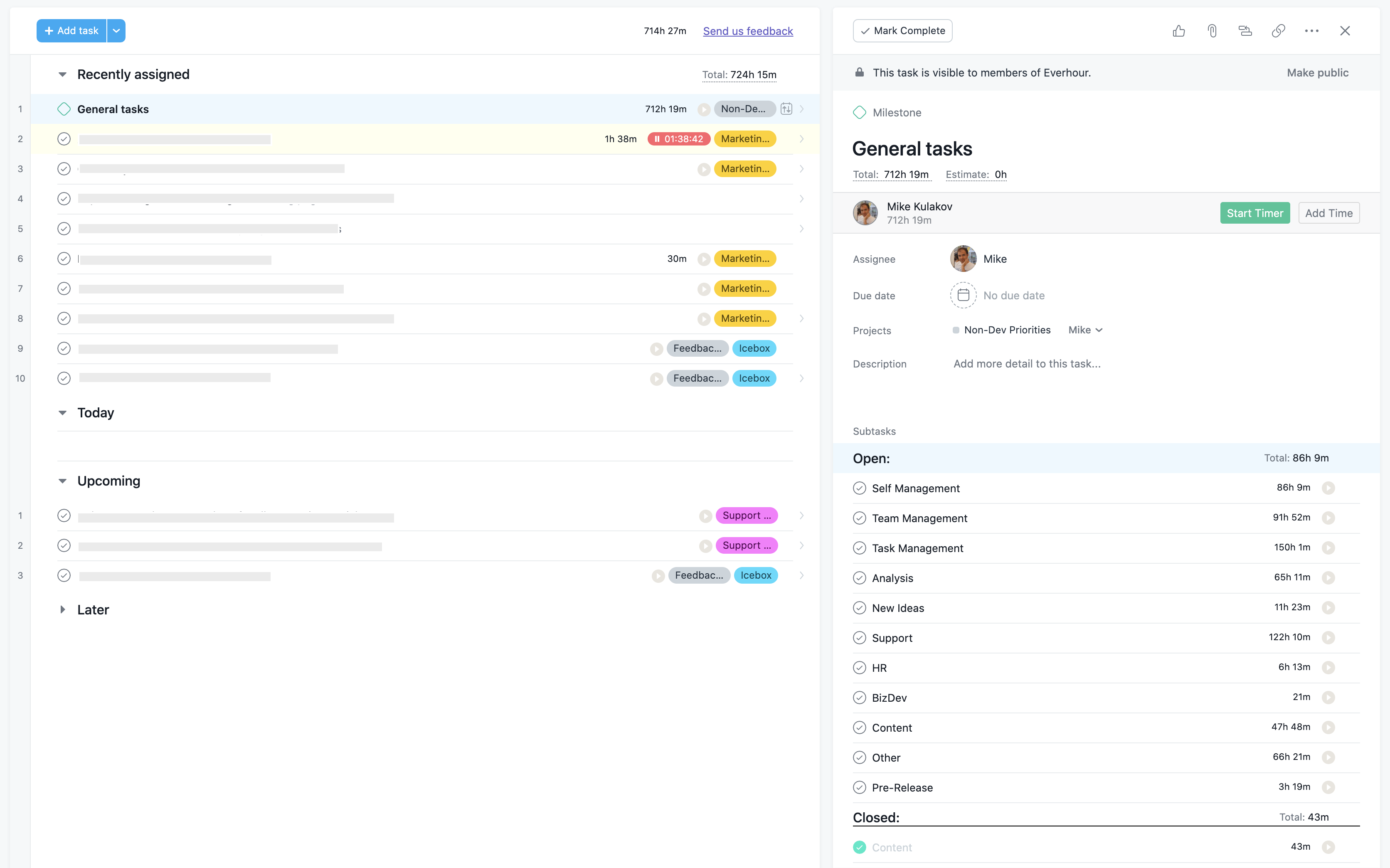1390x868 pixels.
Task: Expand the Later section
Action: [62, 609]
